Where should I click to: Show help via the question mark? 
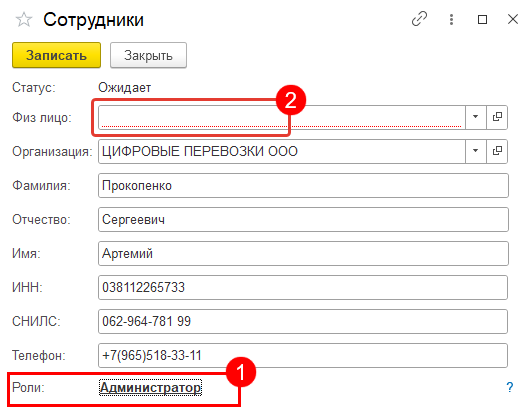pos(509,387)
